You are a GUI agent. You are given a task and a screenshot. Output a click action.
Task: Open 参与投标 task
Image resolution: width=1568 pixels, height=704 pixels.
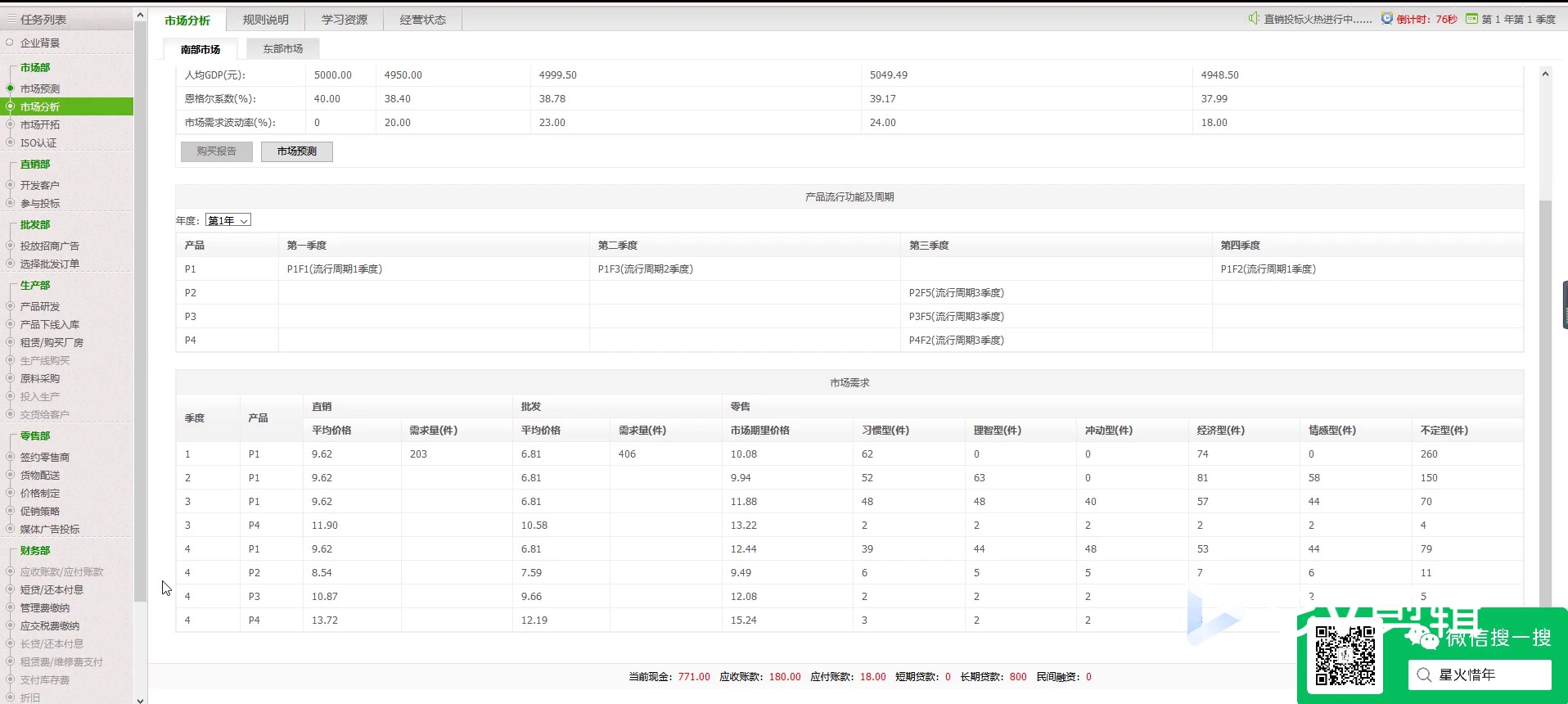(40, 203)
